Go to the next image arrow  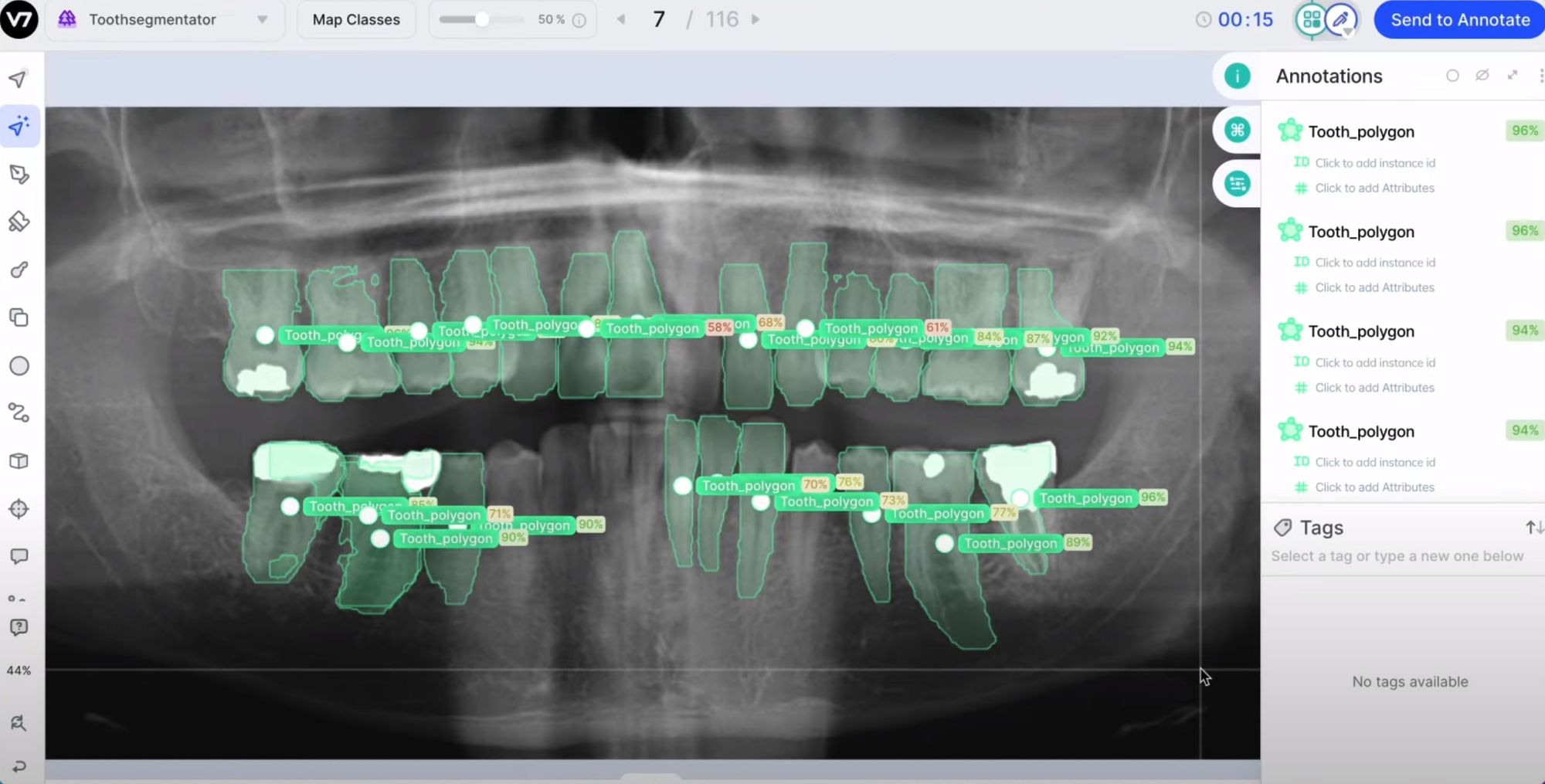pos(756,19)
